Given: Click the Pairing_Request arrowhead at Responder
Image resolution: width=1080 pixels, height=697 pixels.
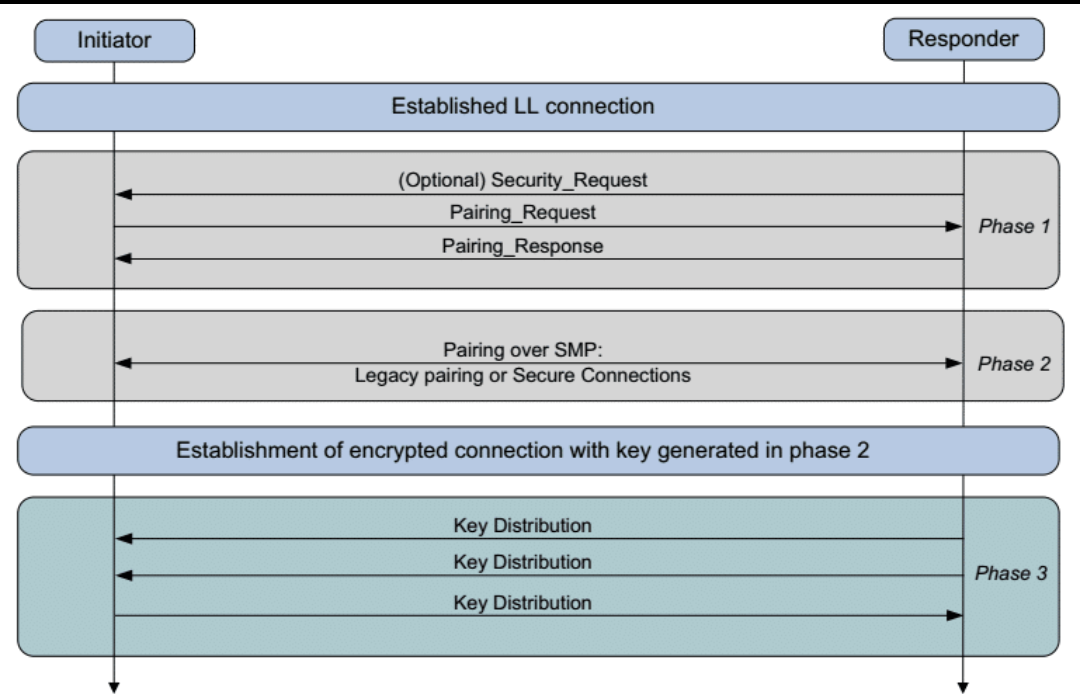Looking at the screenshot, I should click(x=954, y=227).
